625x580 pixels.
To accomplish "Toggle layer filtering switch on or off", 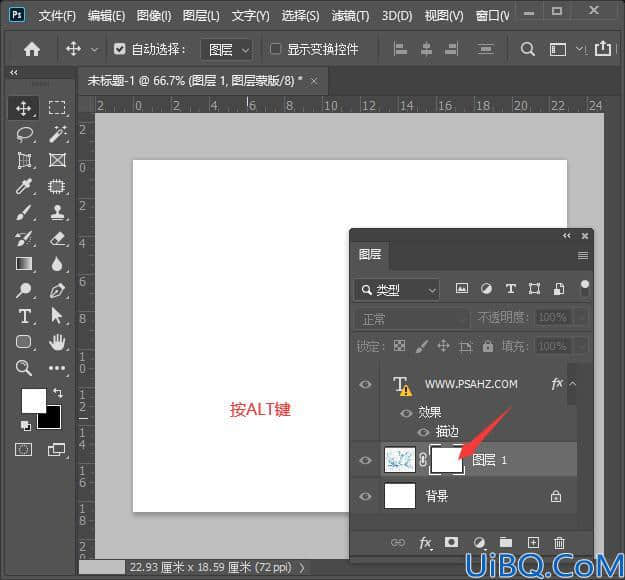I will [x=584, y=289].
